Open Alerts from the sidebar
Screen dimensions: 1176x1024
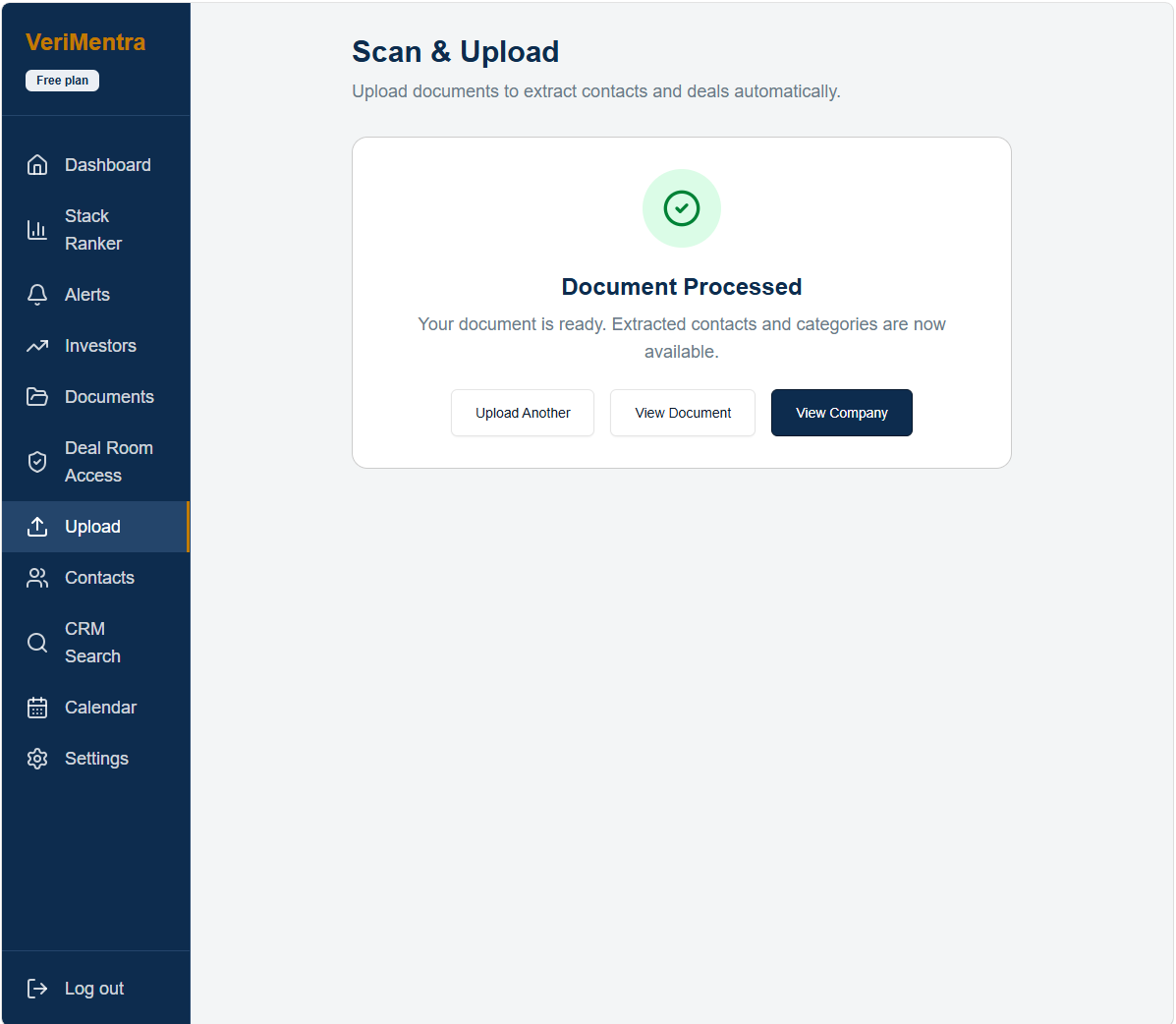[96, 295]
